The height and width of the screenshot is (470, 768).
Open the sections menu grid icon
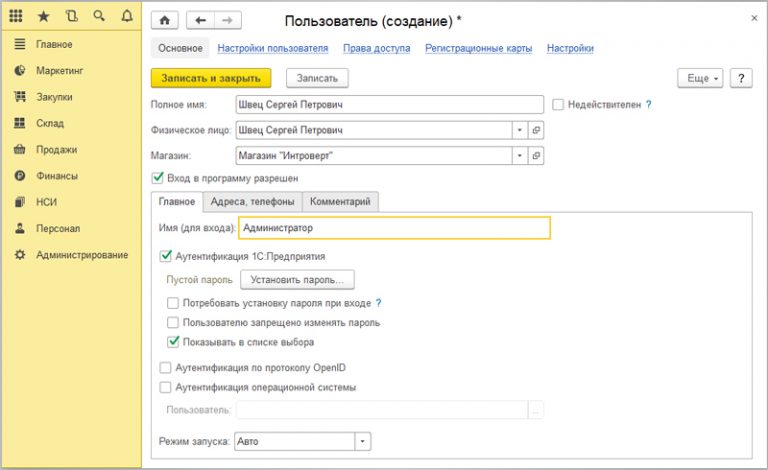[16, 16]
